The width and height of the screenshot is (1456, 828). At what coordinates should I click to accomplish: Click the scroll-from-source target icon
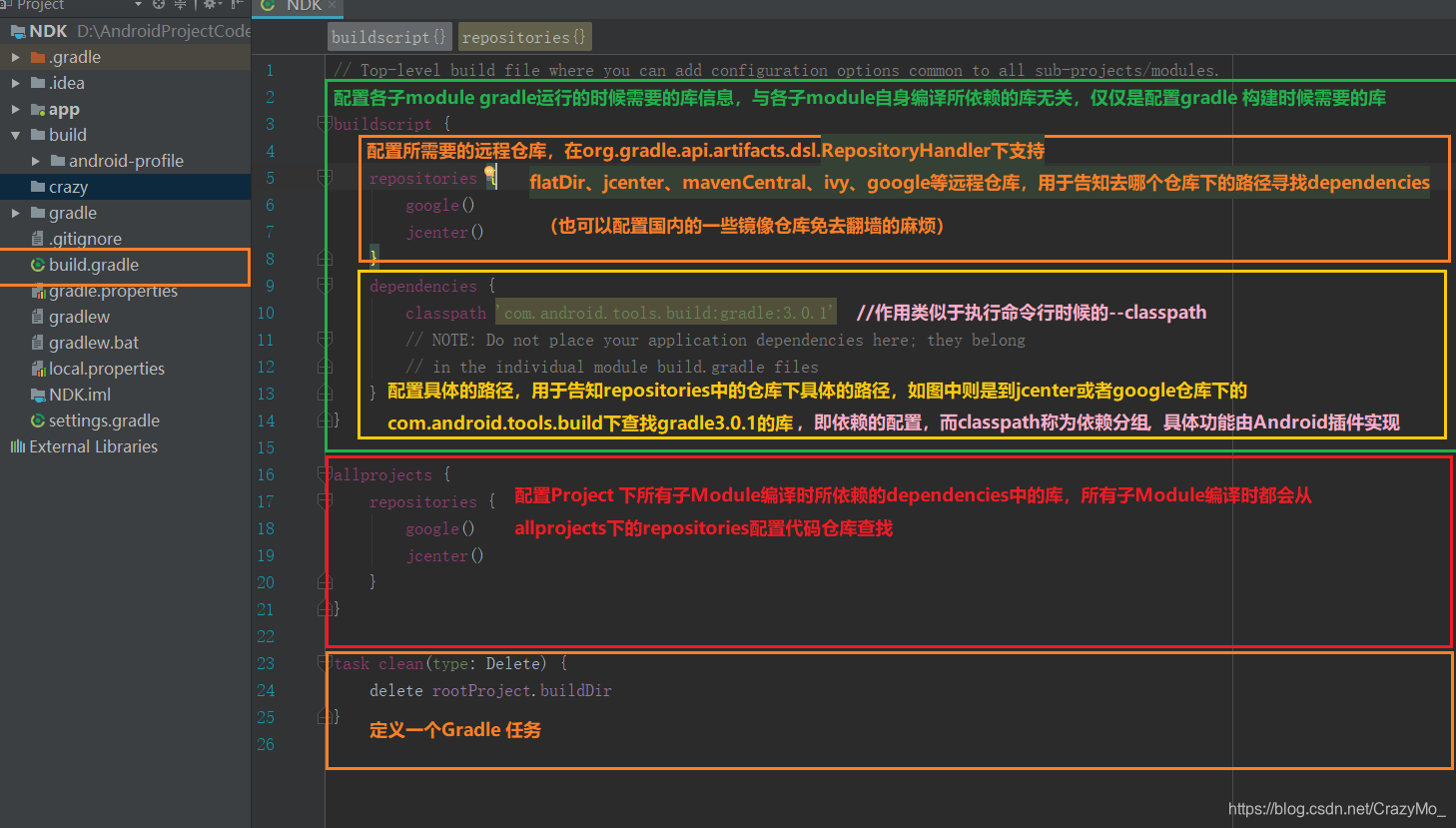click(159, 4)
